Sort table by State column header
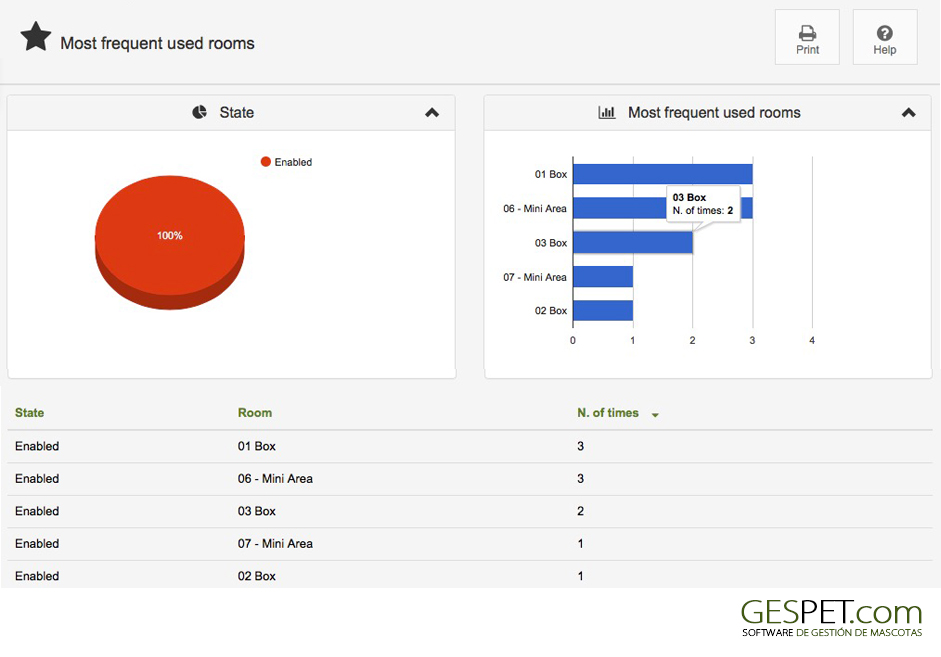The image size is (941, 657). click(29, 413)
